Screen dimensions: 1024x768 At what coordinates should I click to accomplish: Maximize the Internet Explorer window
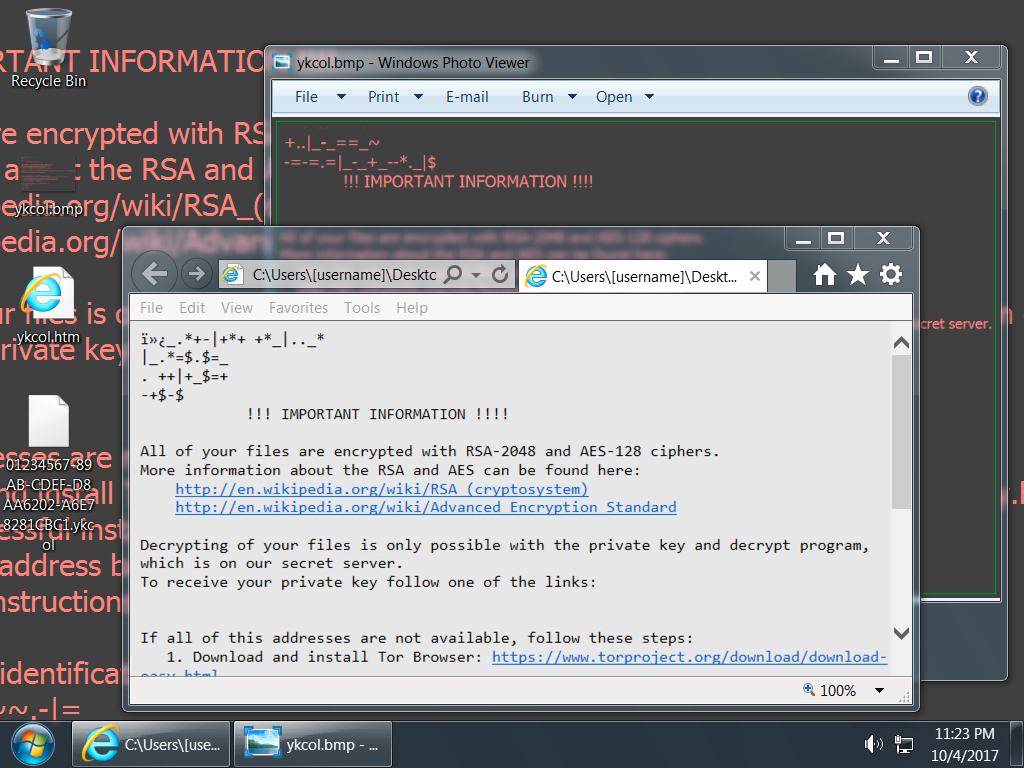point(836,239)
